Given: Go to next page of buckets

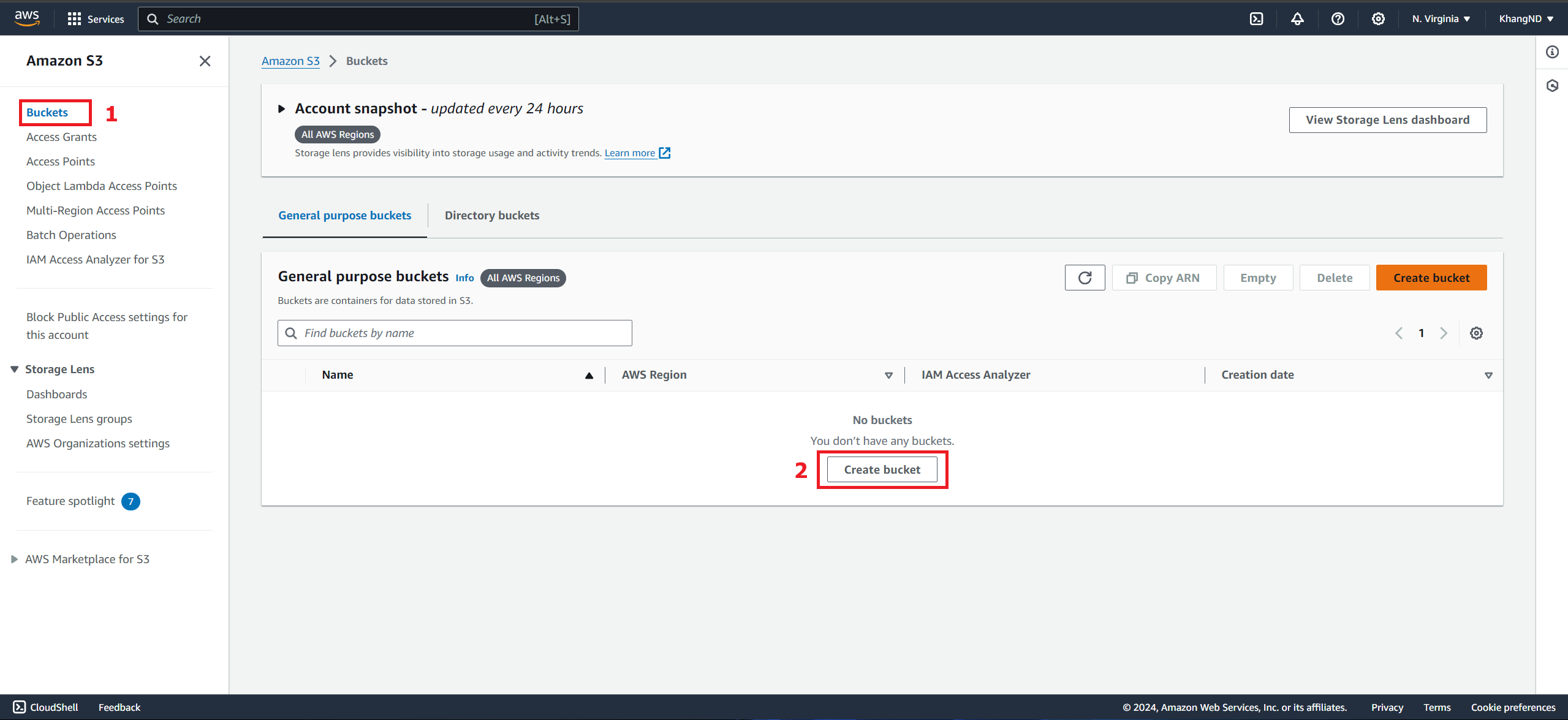Looking at the screenshot, I should point(1444,333).
